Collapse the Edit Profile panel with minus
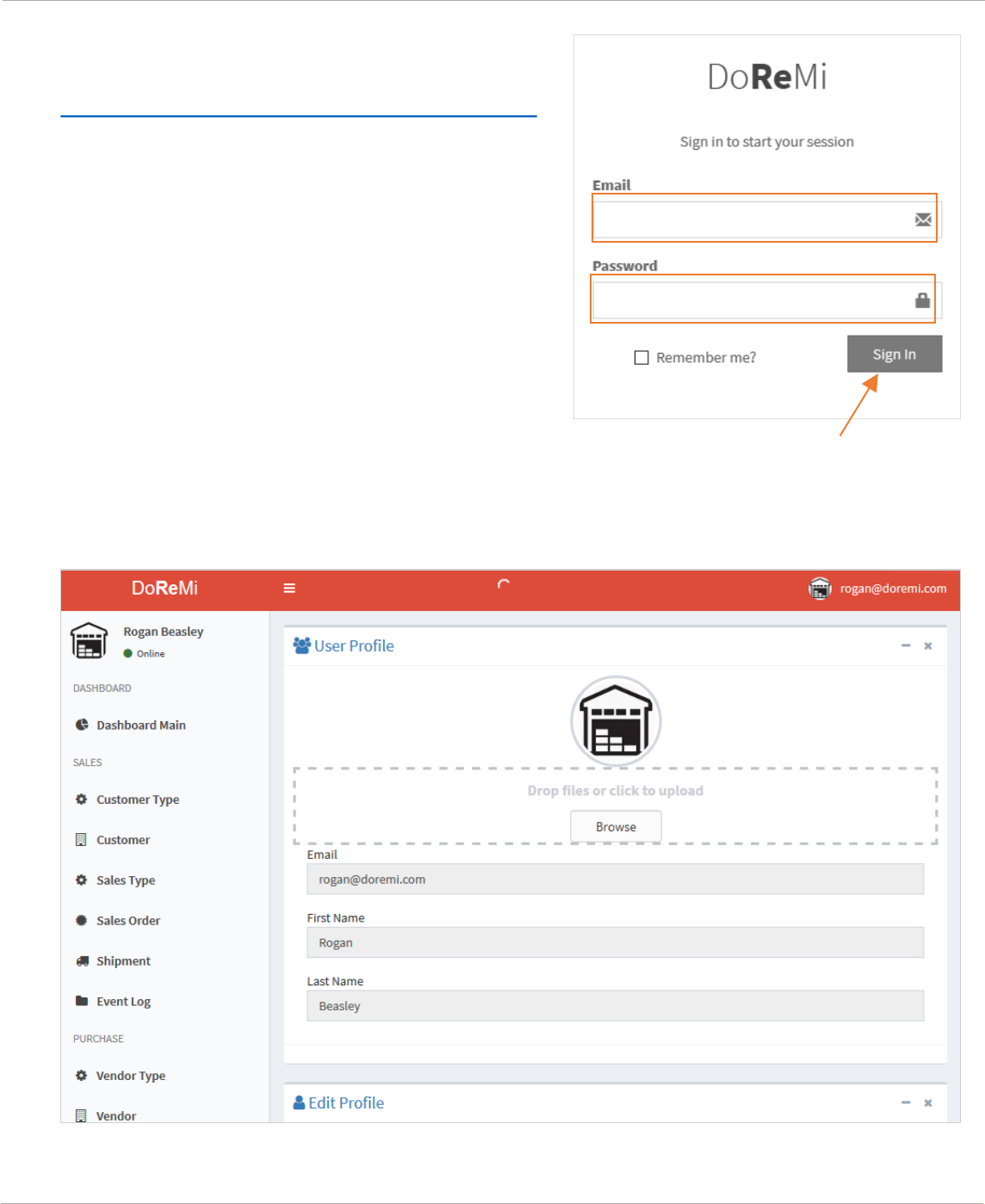 [x=906, y=1102]
